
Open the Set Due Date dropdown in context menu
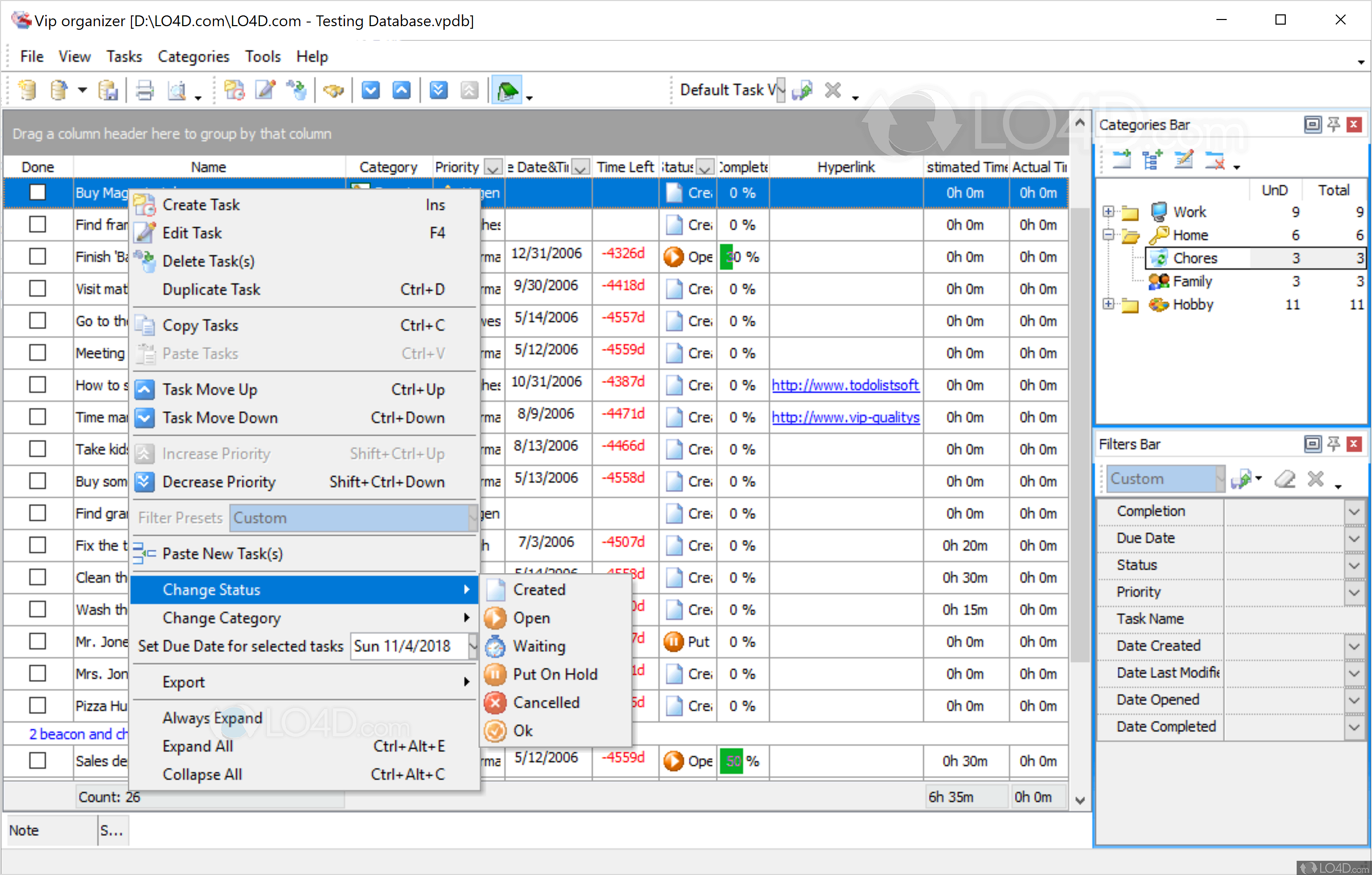[473, 646]
